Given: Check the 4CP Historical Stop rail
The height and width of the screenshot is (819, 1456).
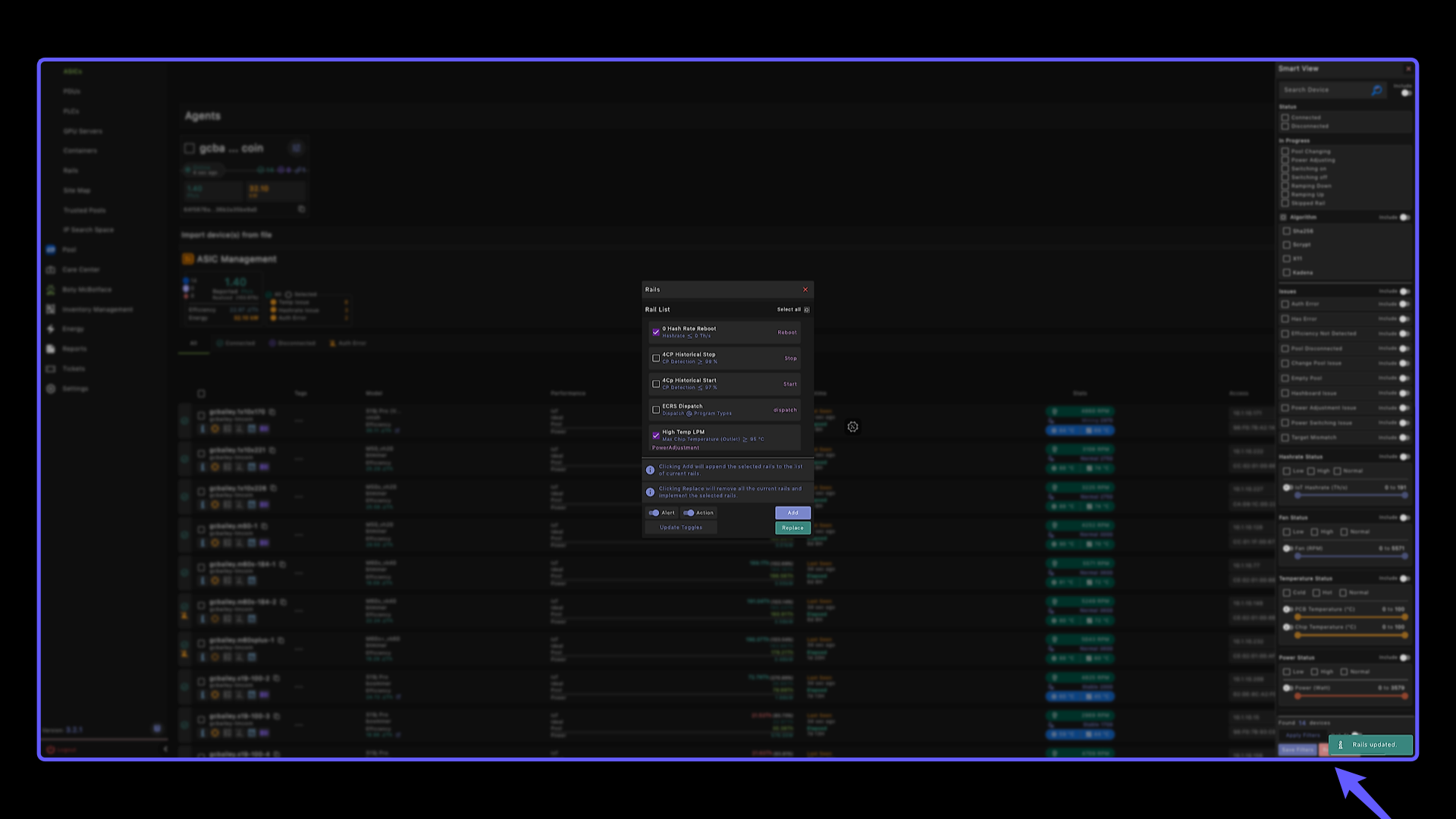Looking at the screenshot, I should 656,358.
